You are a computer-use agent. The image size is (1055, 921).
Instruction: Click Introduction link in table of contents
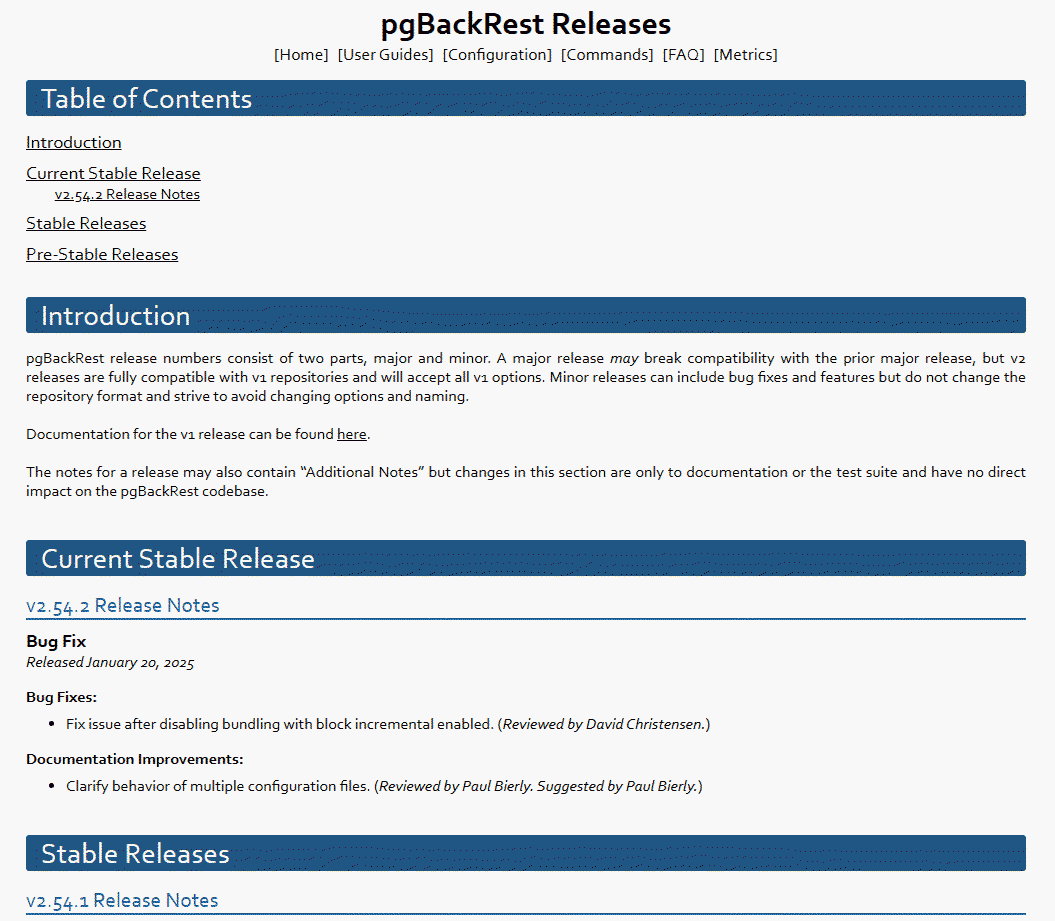[x=74, y=143]
